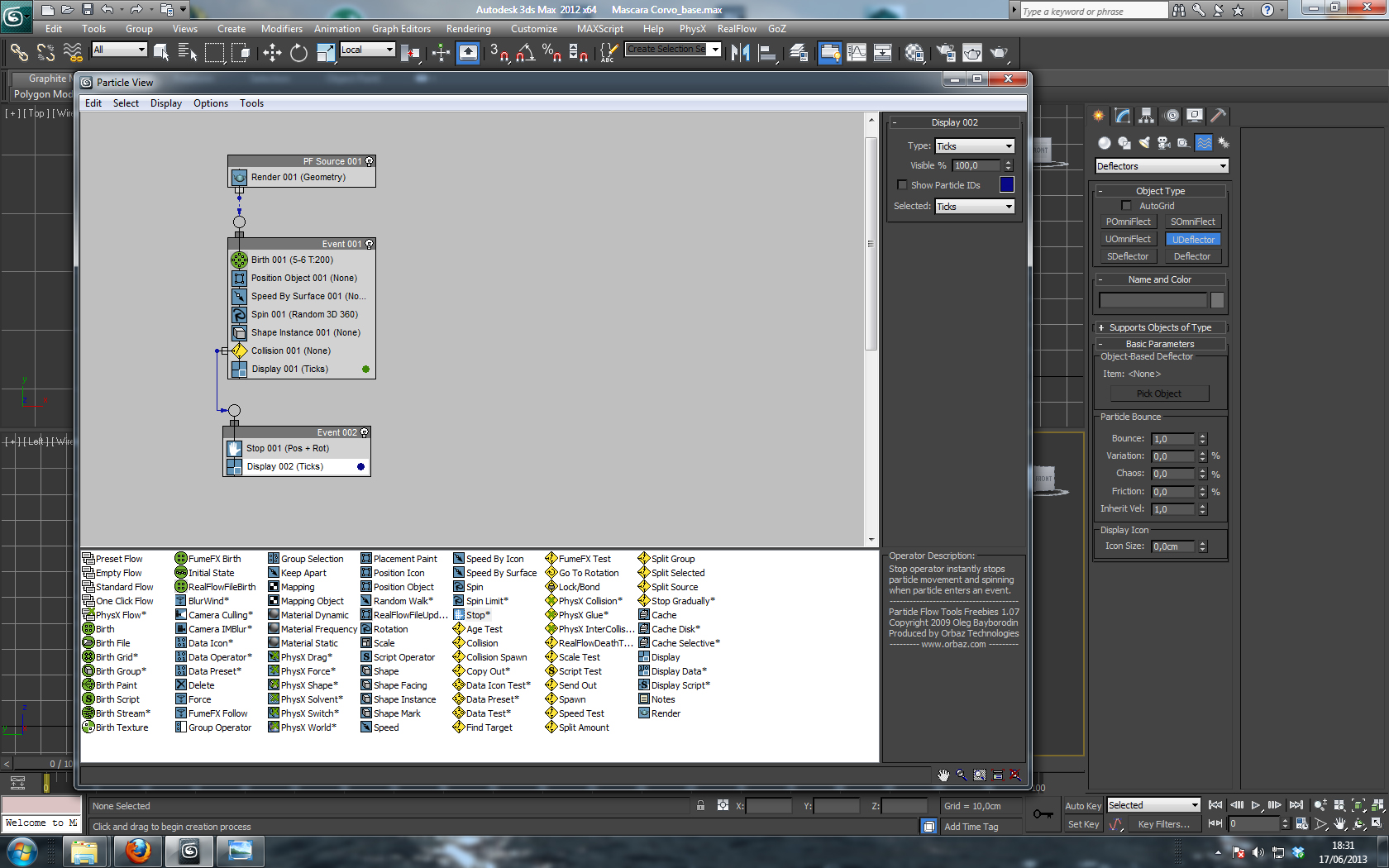
Task: Enable the AutoGrid checkbox
Action: 1125,206
